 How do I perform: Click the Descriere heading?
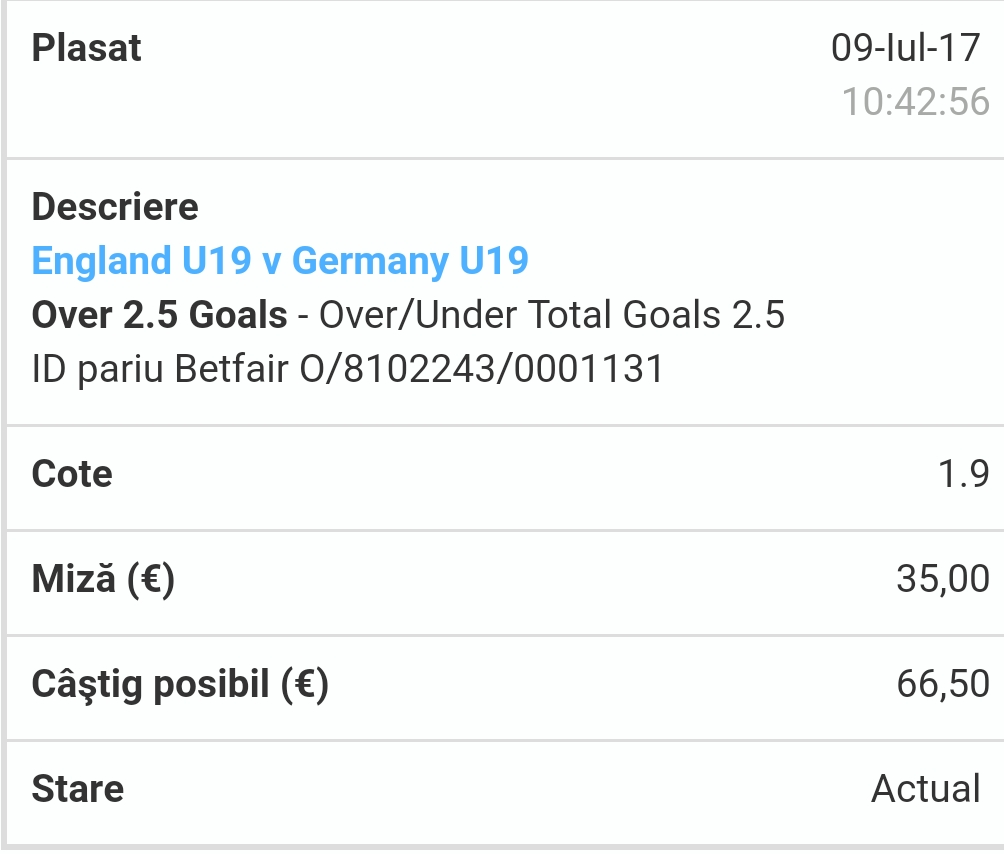tap(115, 207)
